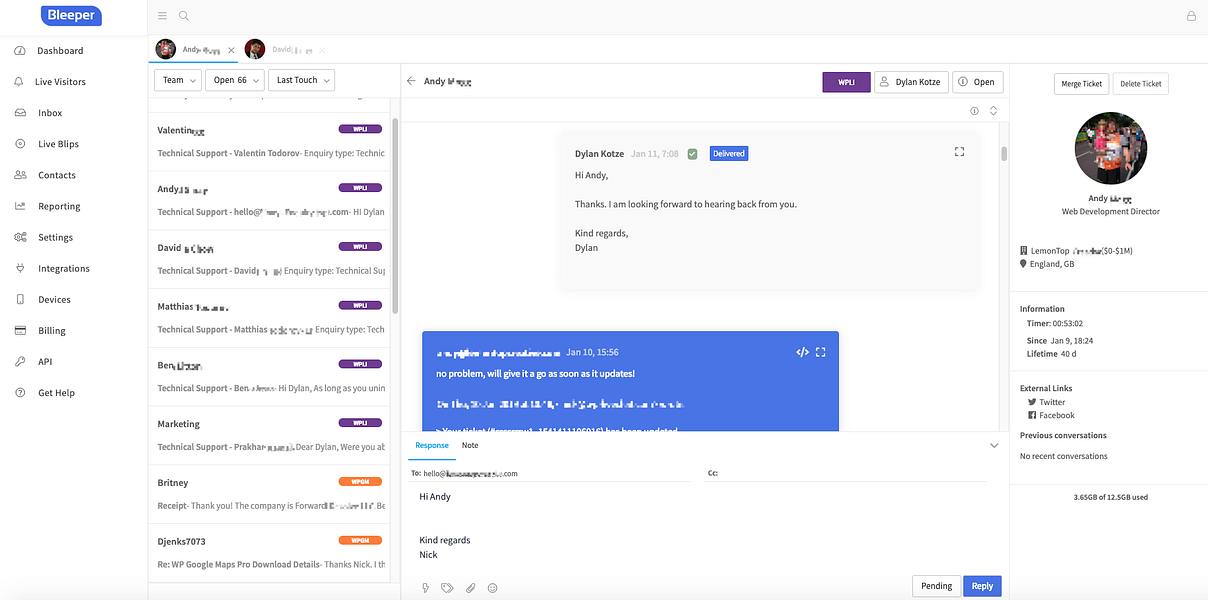The width and height of the screenshot is (1208, 600).
Task: Switch to the Response tab
Action: [432, 445]
